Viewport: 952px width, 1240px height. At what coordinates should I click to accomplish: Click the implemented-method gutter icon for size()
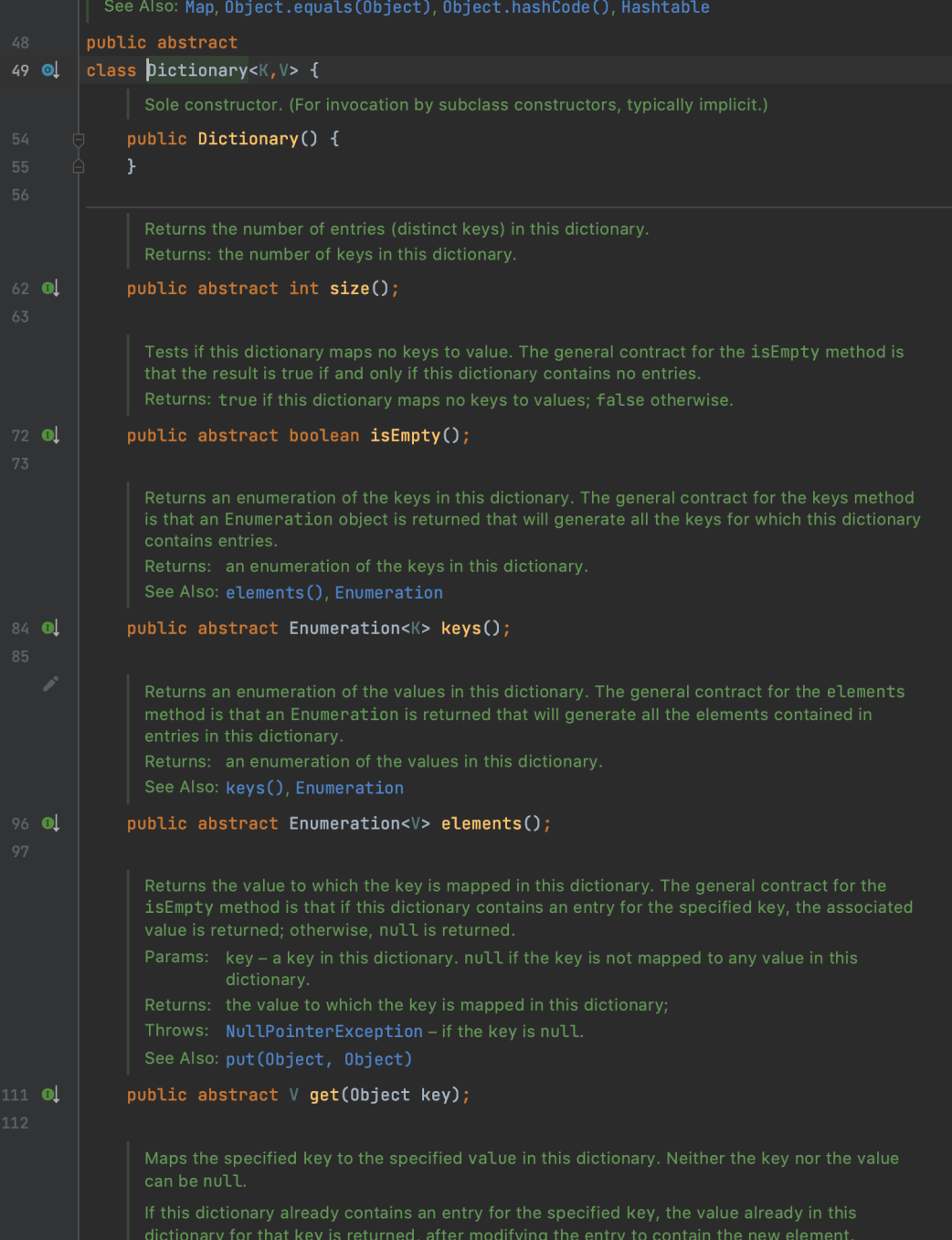pyautogui.click(x=50, y=289)
